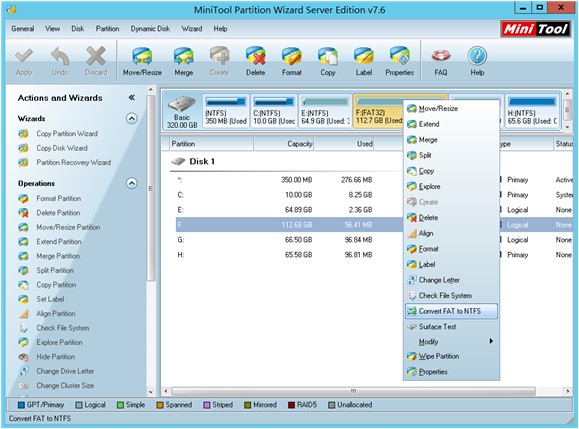The image size is (579, 429).
Task: Choose Change Cluster Size in Operations list
Action: (65, 385)
